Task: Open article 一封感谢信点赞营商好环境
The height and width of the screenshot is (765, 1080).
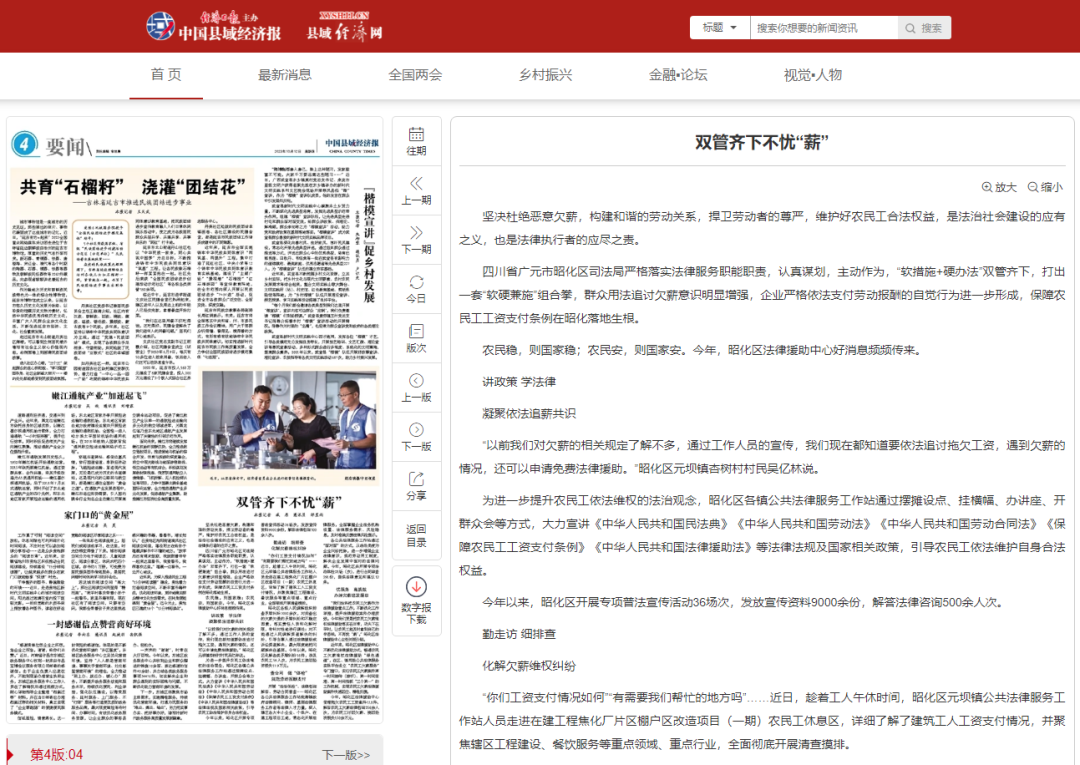Action: pyautogui.click(x=99, y=624)
